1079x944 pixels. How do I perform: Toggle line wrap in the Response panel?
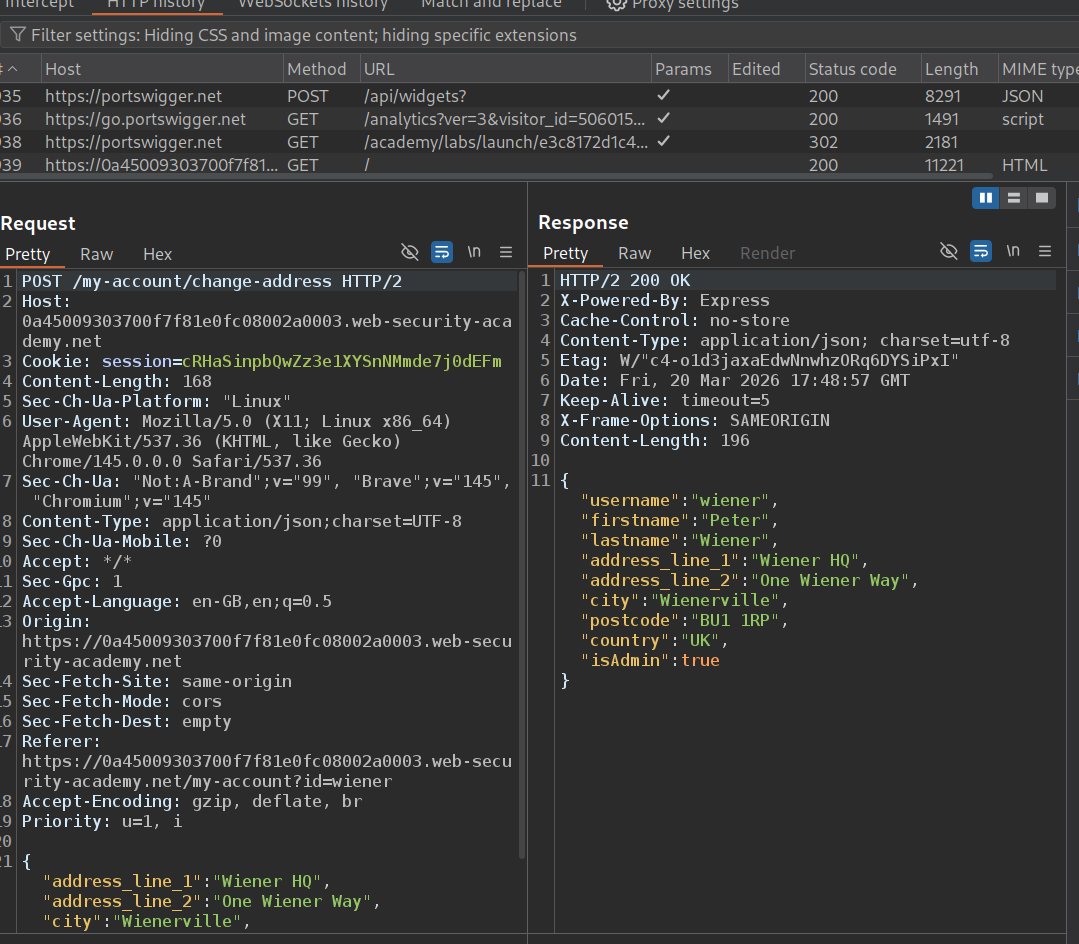(981, 252)
